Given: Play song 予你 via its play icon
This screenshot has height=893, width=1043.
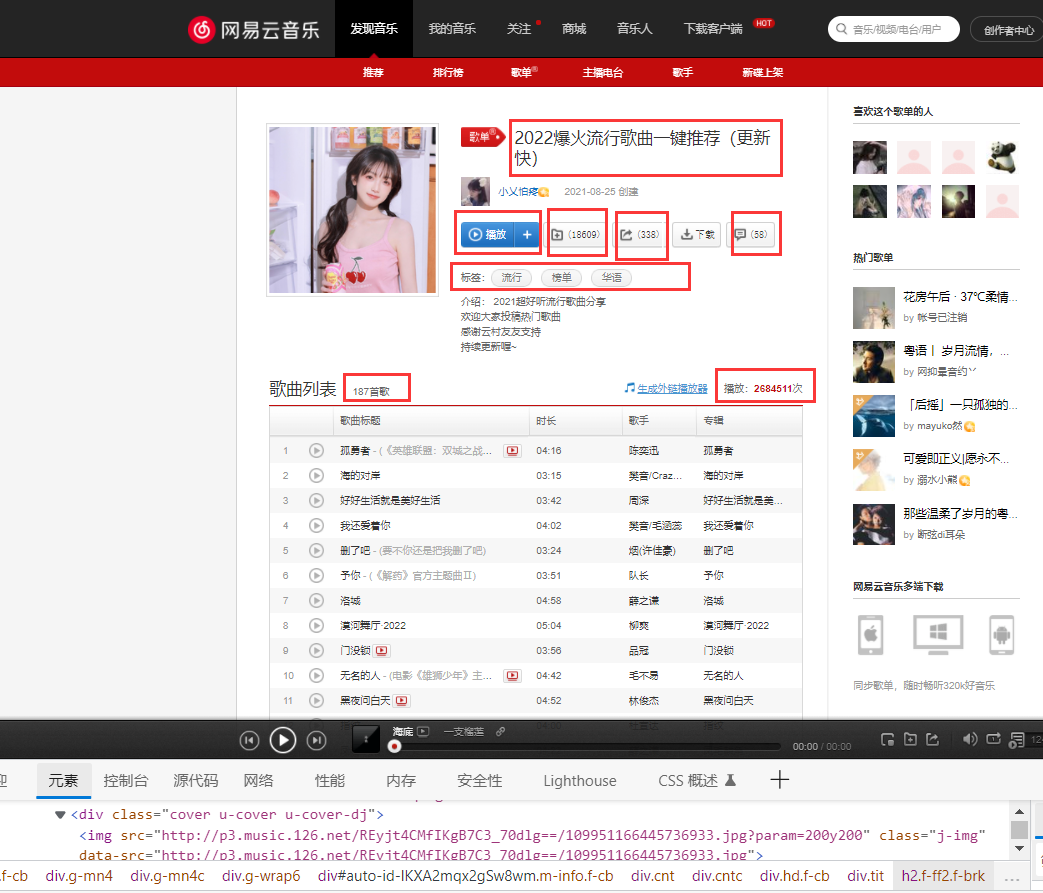Looking at the screenshot, I should [x=316, y=576].
